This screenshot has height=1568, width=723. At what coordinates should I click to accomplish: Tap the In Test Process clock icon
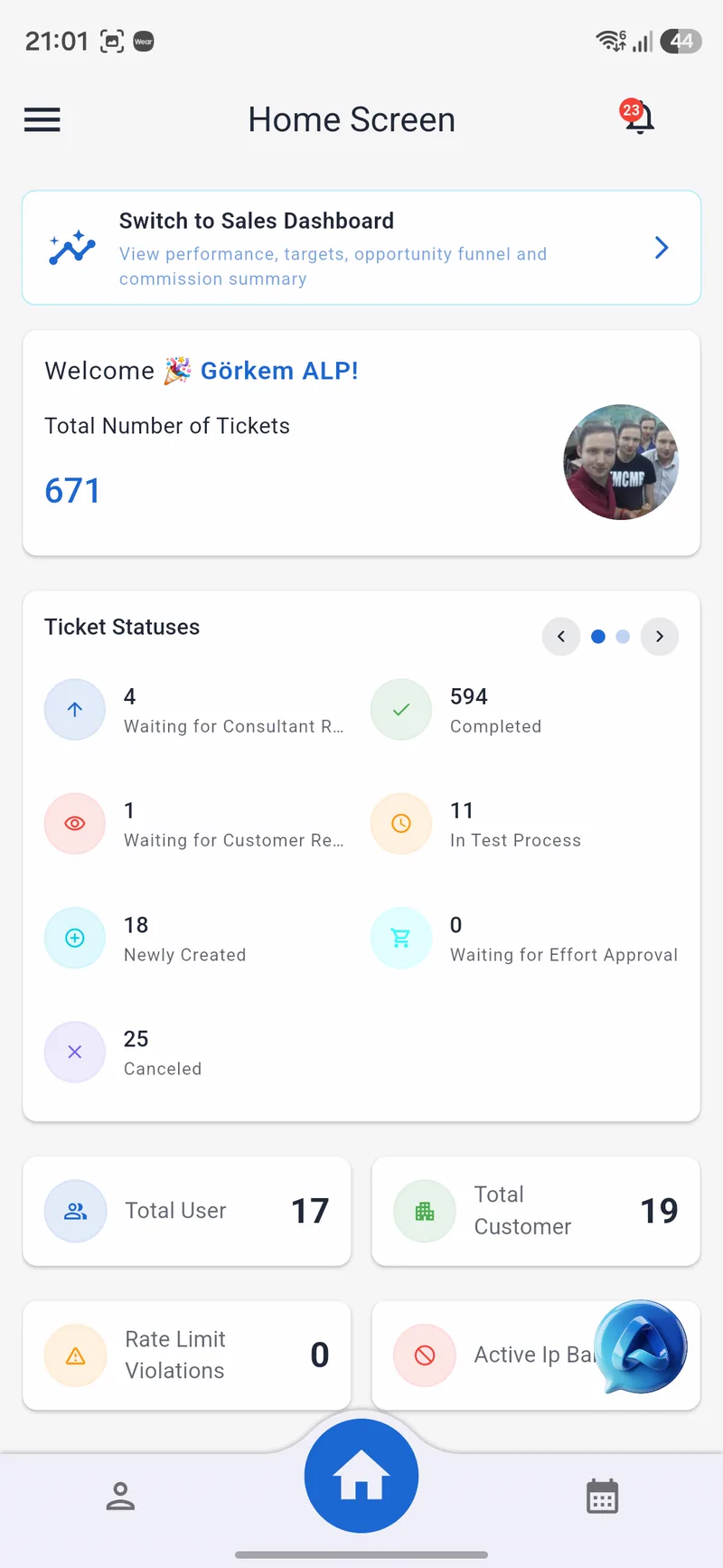[x=401, y=824]
